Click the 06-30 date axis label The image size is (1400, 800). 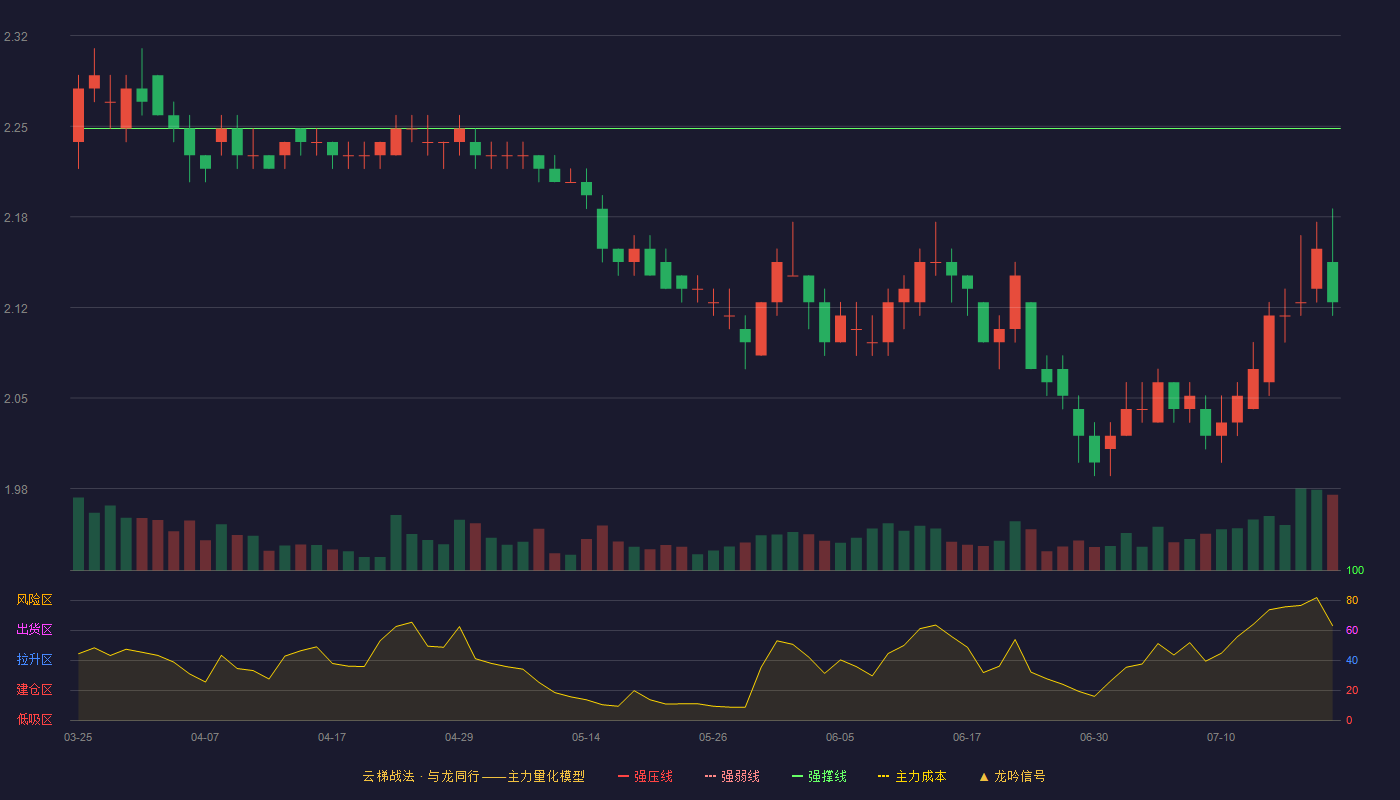(x=1094, y=737)
